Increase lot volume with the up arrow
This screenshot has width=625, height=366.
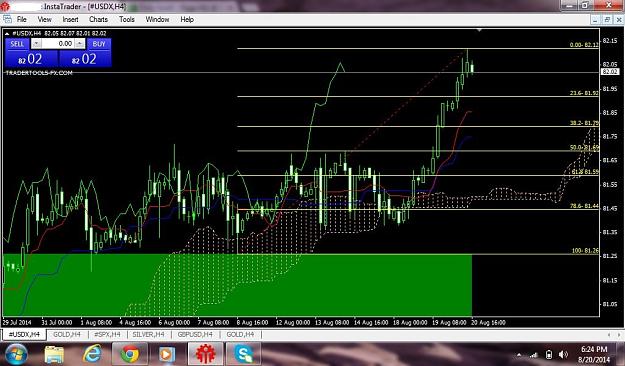(x=80, y=44)
